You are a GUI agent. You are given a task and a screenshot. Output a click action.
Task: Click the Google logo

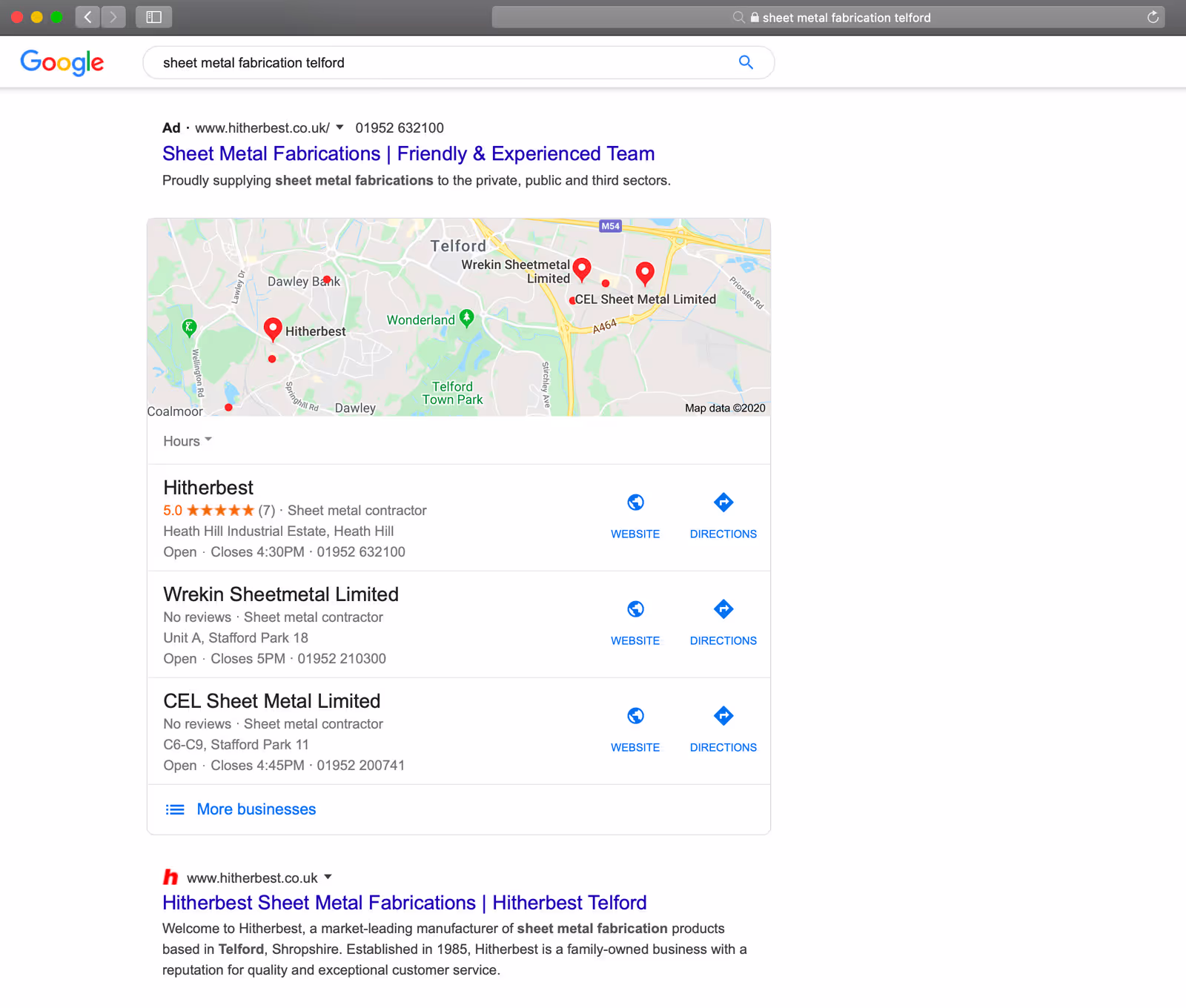coord(62,63)
